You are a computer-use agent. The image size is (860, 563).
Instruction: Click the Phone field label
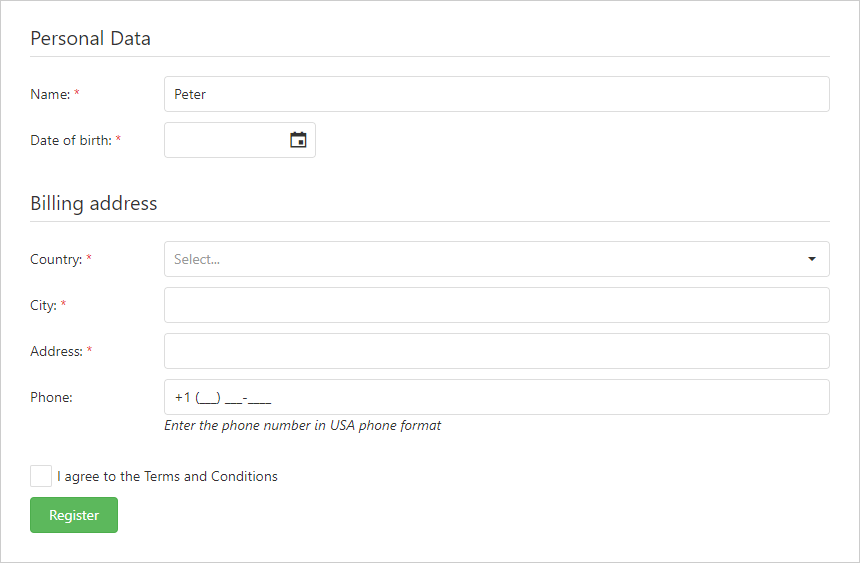coord(51,397)
